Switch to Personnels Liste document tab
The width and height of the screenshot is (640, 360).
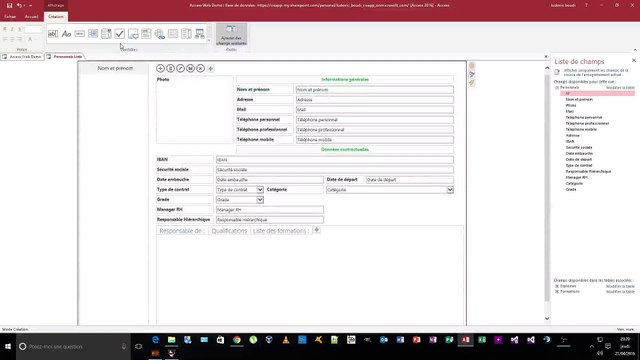64,57
